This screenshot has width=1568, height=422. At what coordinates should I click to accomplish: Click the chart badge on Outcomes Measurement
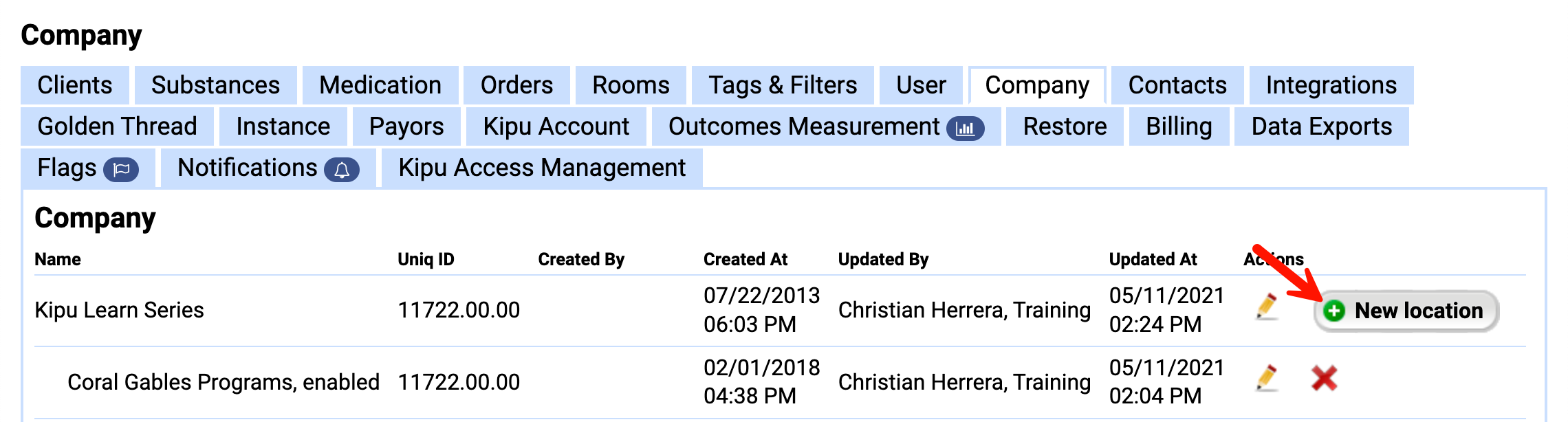(x=966, y=128)
